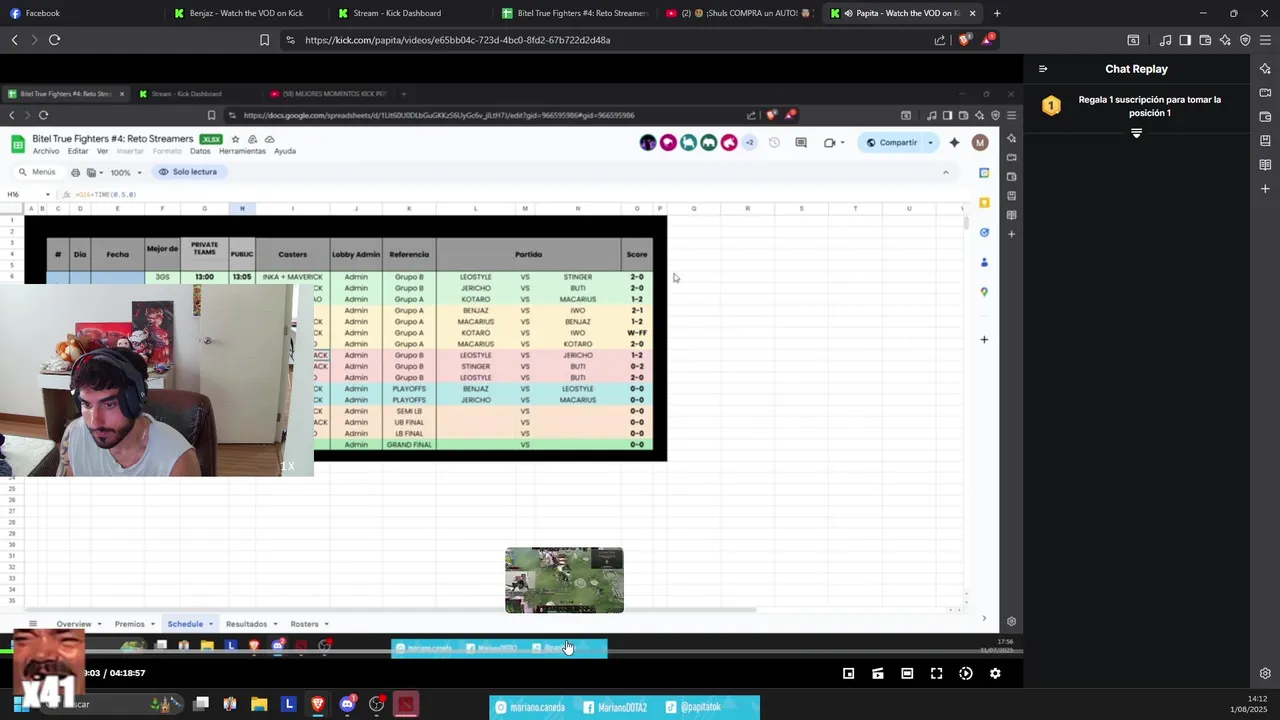Image resolution: width=1280 pixels, height=720 pixels.
Task: Open File Explorer from the taskbar
Action: click(x=259, y=704)
